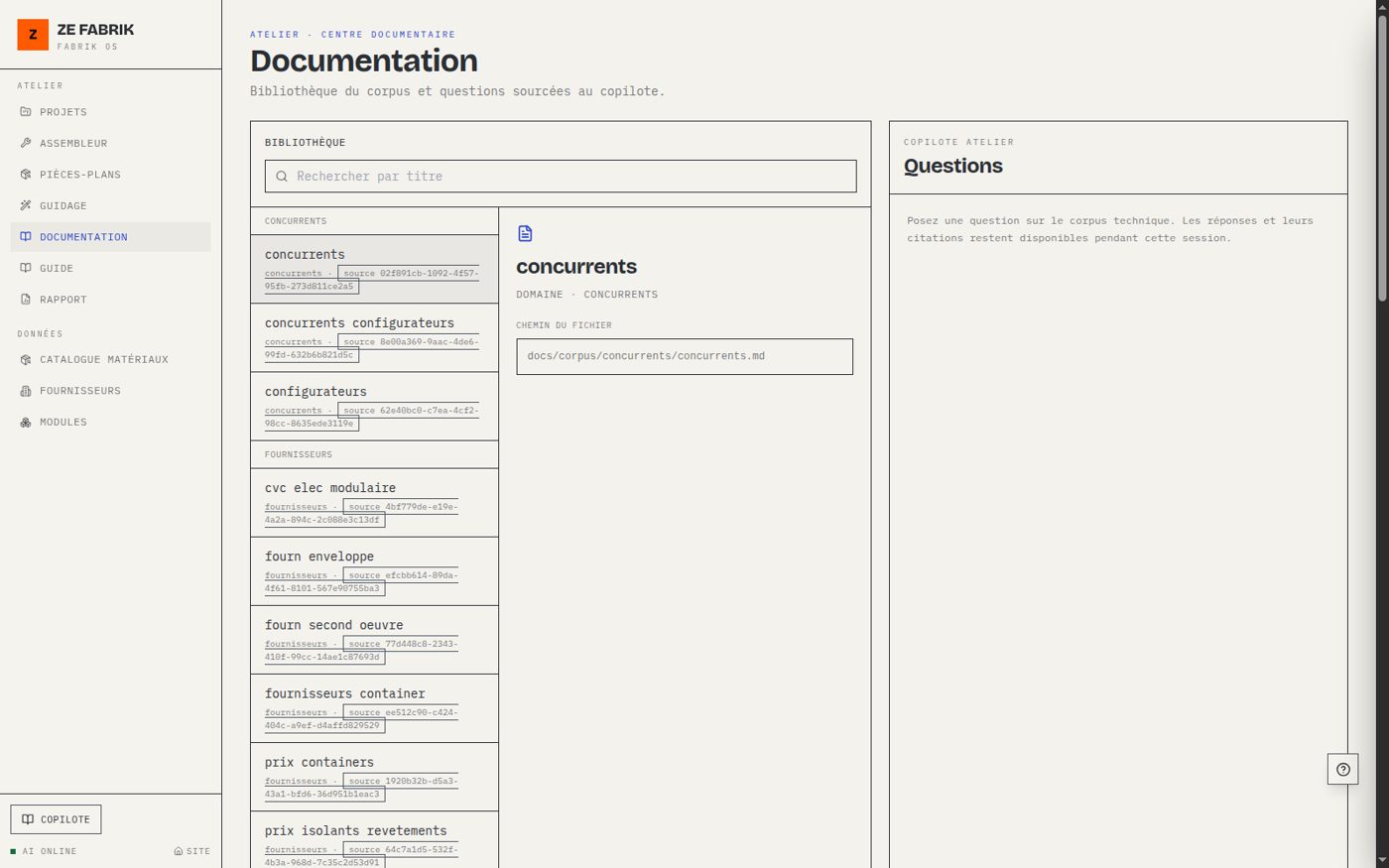Click the Guidage wand icon
Screen dimensions: 1389x868
click(26, 205)
